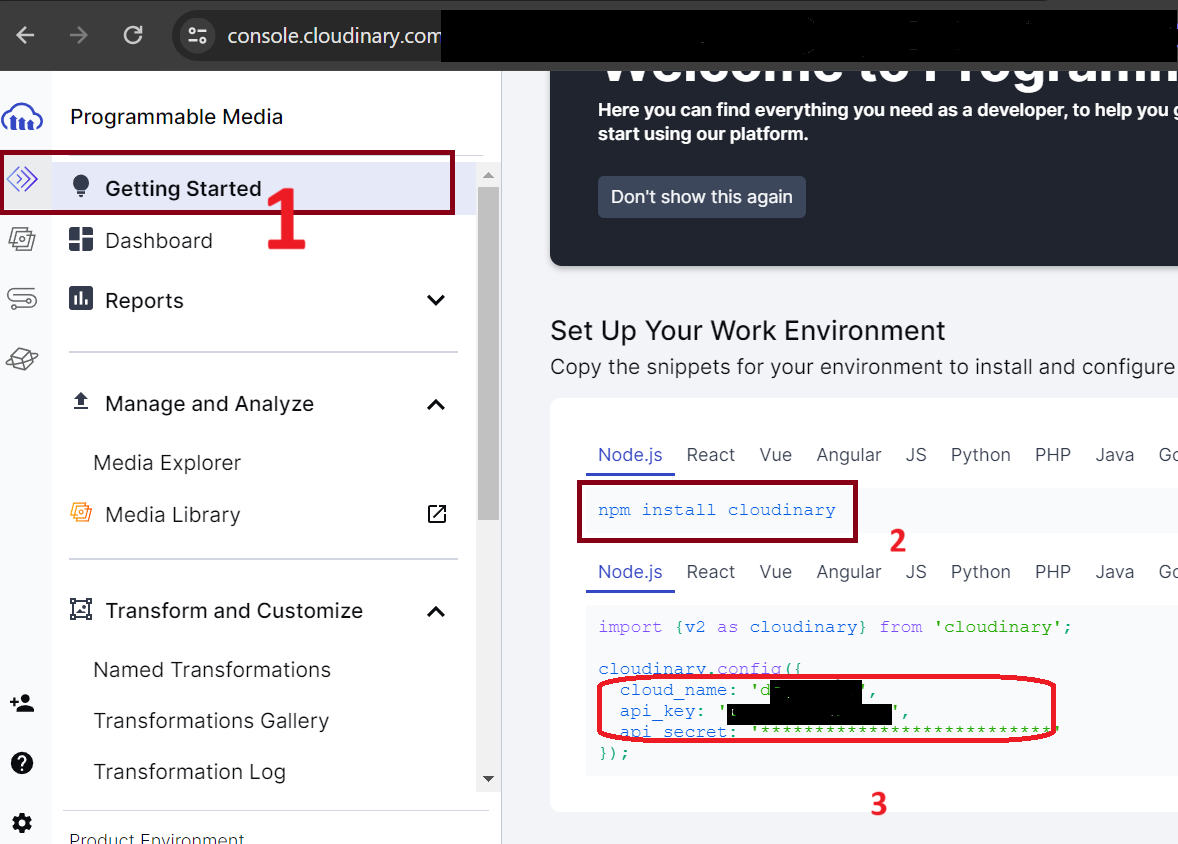Image resolution: width=1178 pixels, height=844 pixels.
Task: Select React tab in config snippet
Action: click(x=711, y=573)
